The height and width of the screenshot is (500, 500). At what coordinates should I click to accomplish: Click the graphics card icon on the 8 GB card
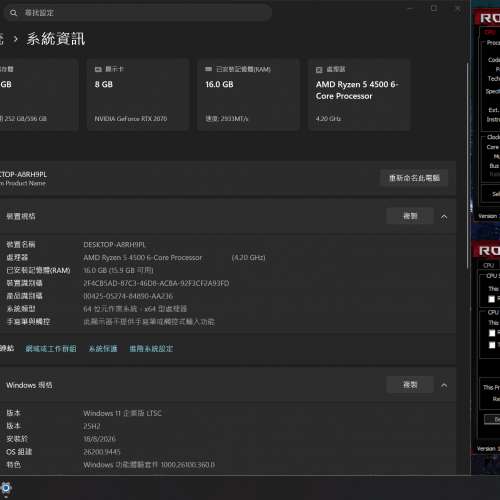click(x=98, y=69)
